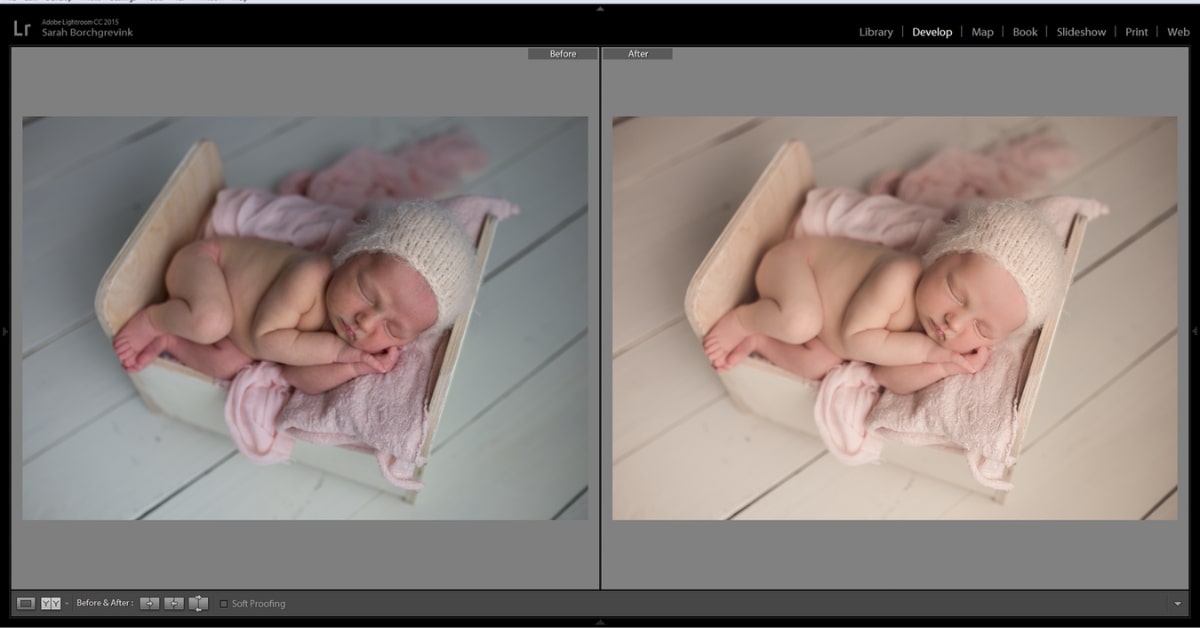Expand the right panel arrow
Screen dimensions: 1200x628
(1194, 331)
